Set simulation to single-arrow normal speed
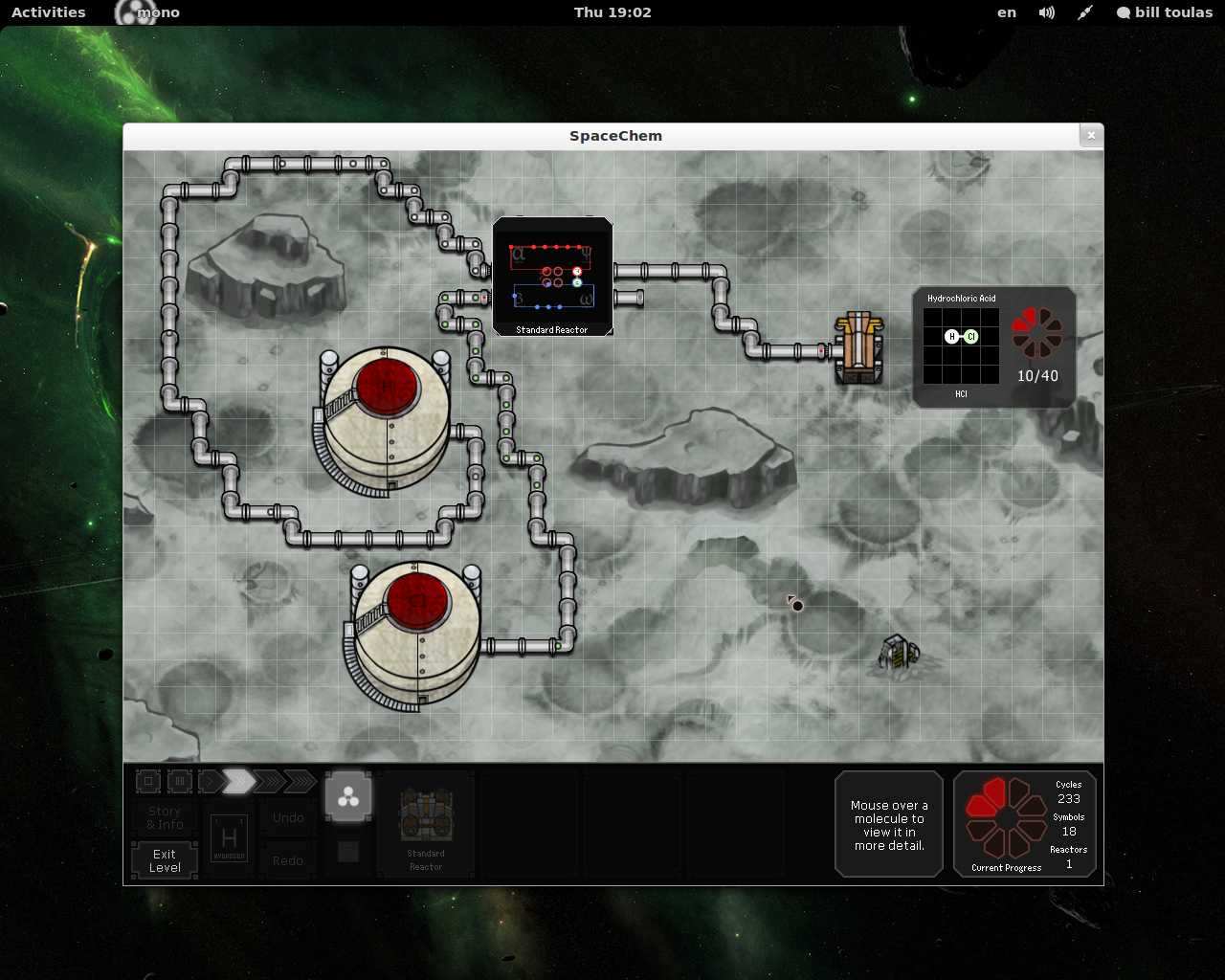The image size is (1225, 980). (210, 782)
